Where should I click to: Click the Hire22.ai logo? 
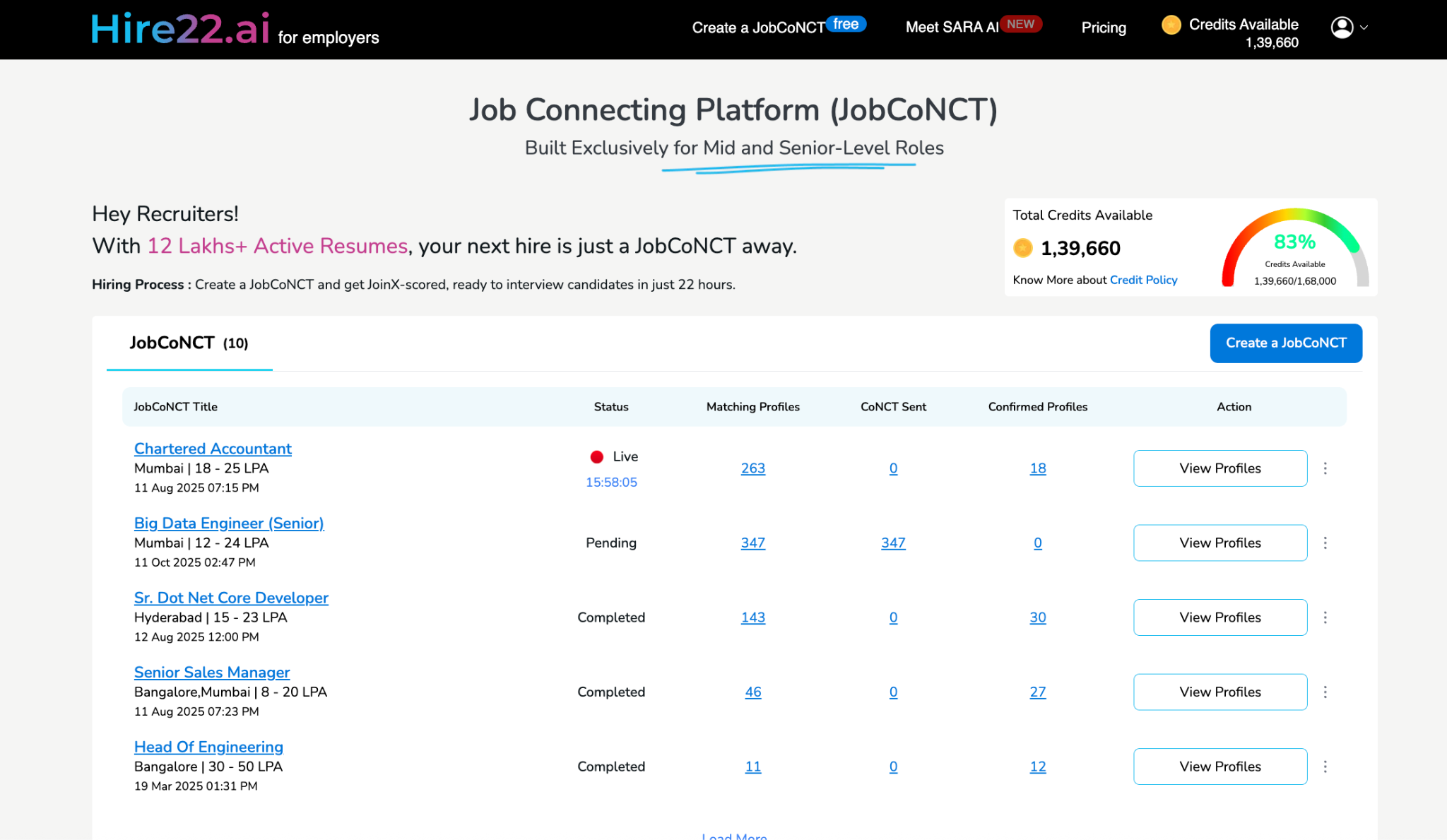181,29
